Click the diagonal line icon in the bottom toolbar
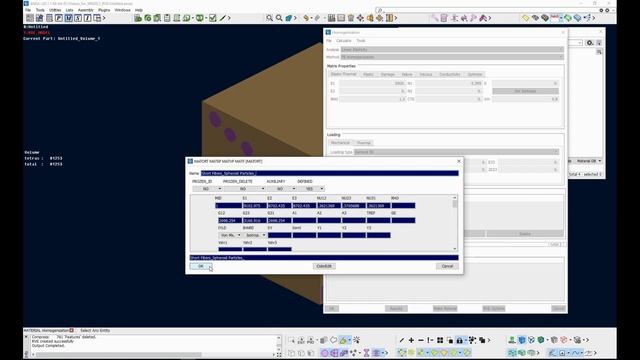Image resolution: width=640 pixels, height=360 pixels. [x=402, y=340]
